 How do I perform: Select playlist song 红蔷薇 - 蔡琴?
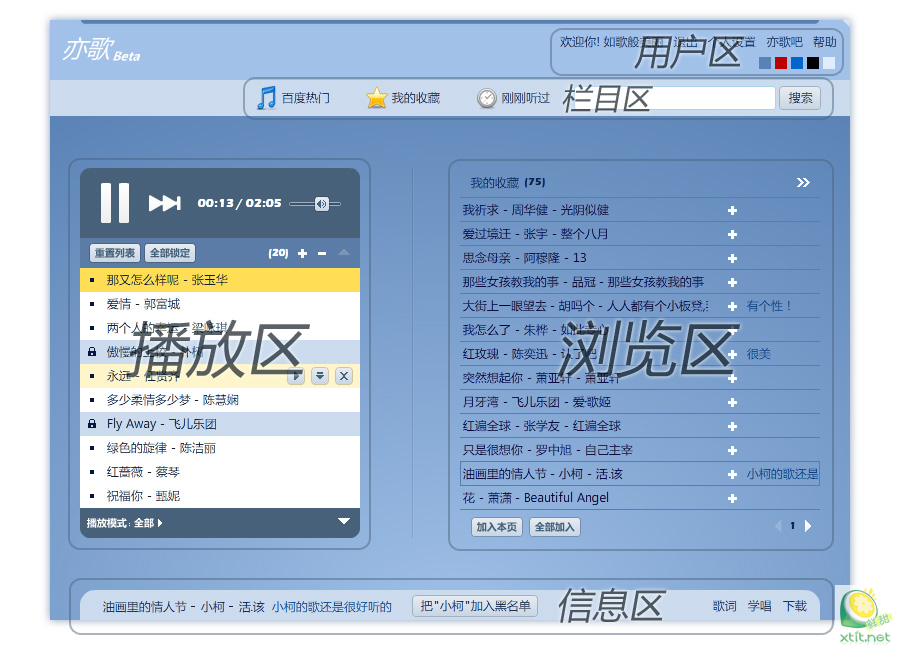pos(220,472)
